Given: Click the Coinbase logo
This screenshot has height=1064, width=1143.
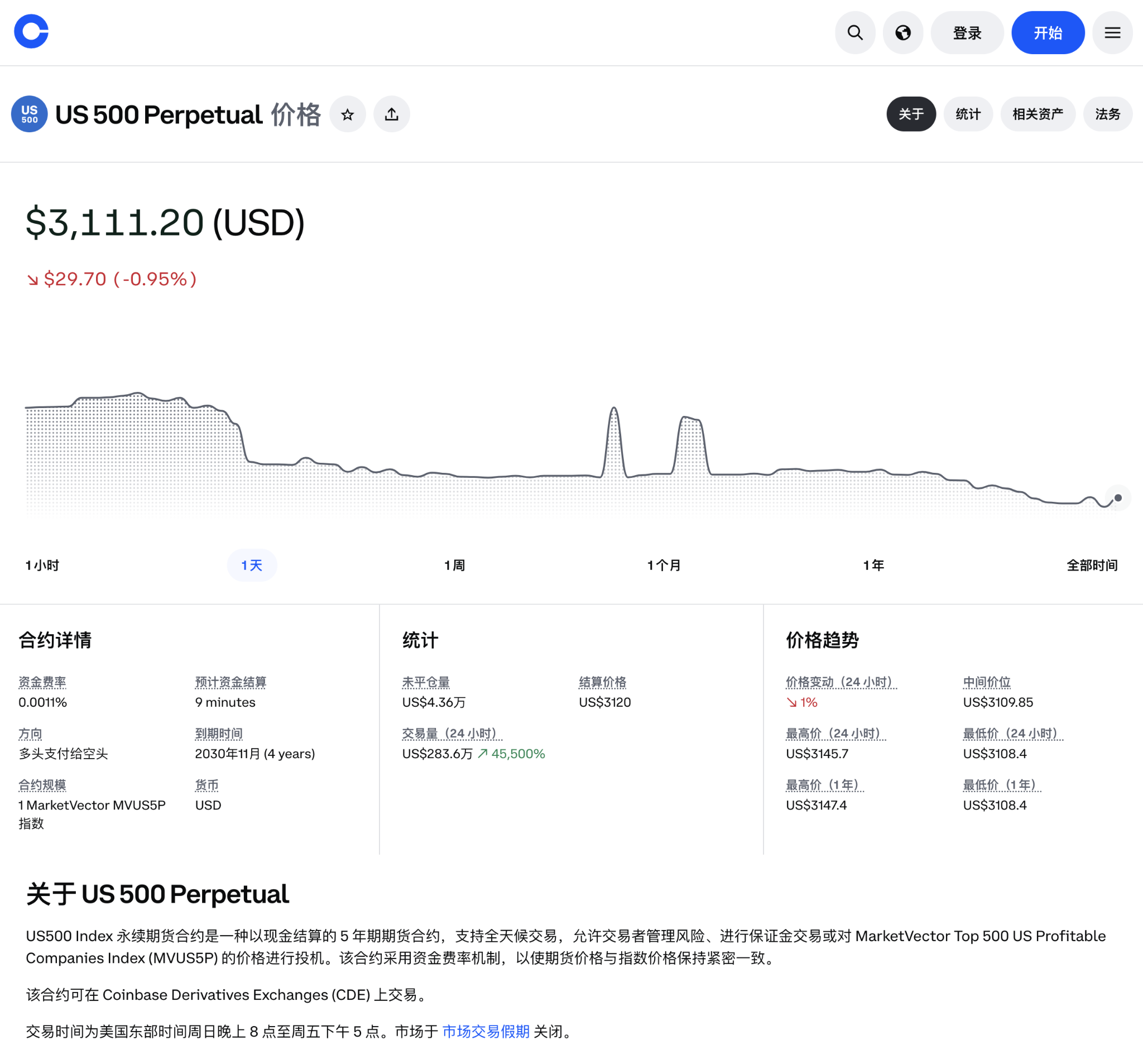Looking at the screenshot, I should (31, 32).
